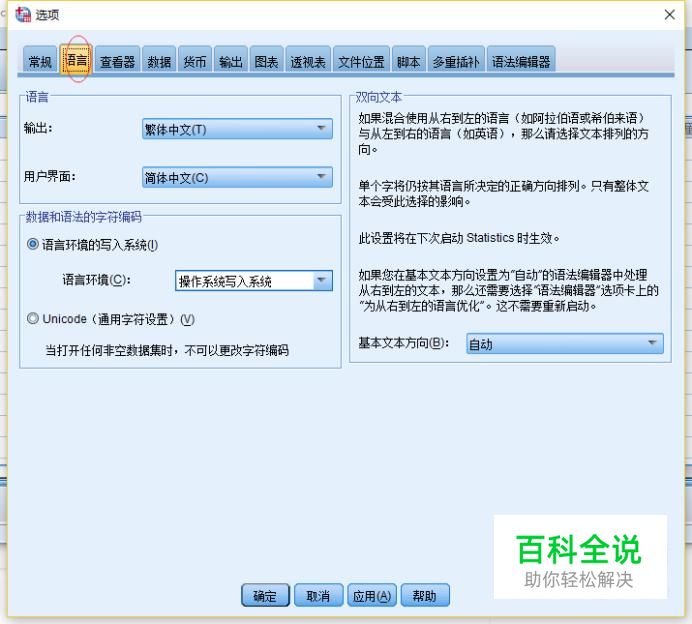
Task: Expand the 语言环境 combo box arrow
Action: (323, 280)
